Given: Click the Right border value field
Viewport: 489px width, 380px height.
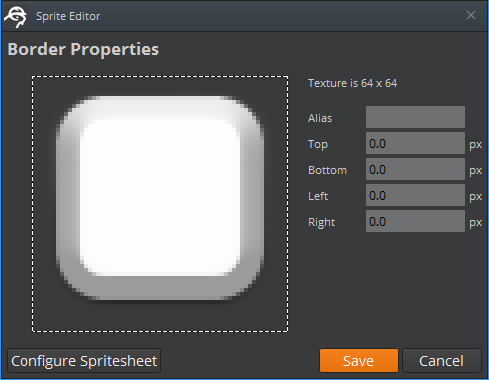Looking at the screenshot, I should click(x=415, y=221).
